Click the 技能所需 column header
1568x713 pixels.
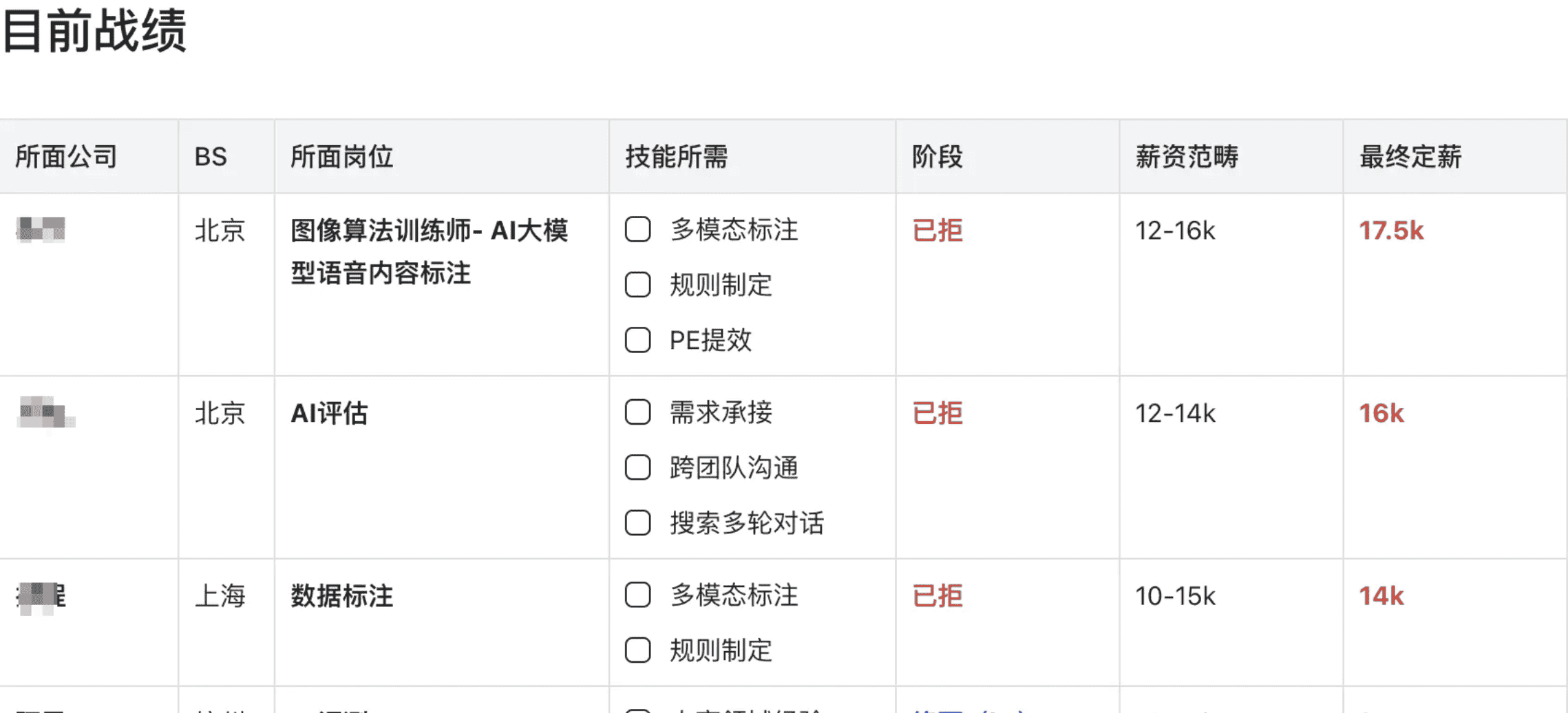click(676, 157)
